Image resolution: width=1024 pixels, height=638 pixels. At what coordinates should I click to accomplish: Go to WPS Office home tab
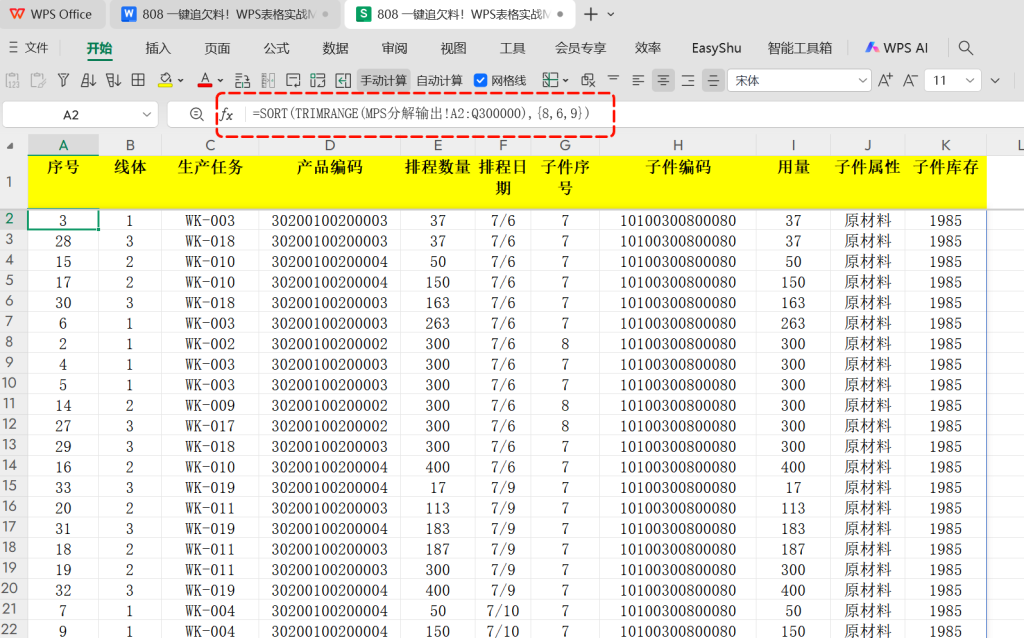51,14
